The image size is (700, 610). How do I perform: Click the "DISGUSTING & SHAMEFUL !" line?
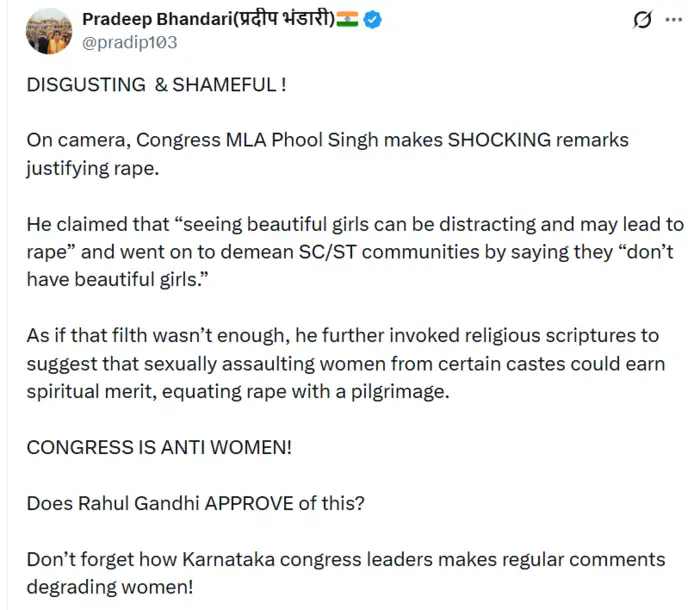point(157,85)
